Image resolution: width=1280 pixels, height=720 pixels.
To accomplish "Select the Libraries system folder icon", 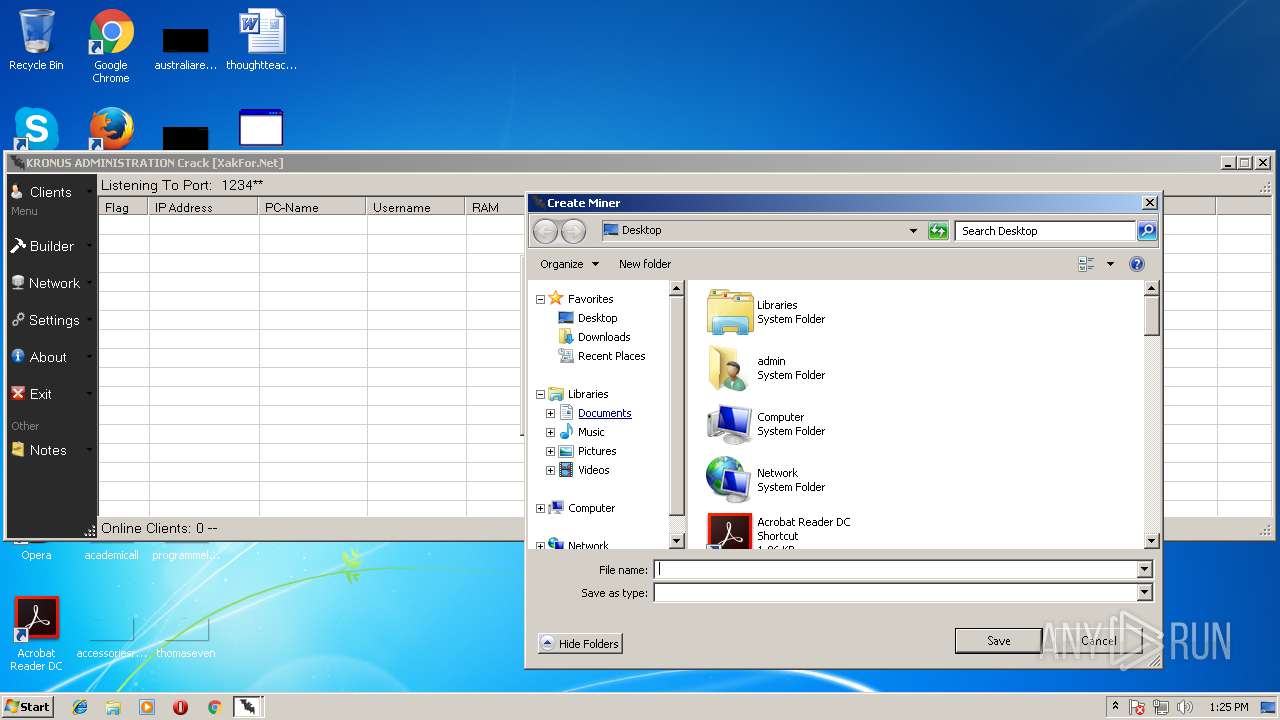I will 729,312.
